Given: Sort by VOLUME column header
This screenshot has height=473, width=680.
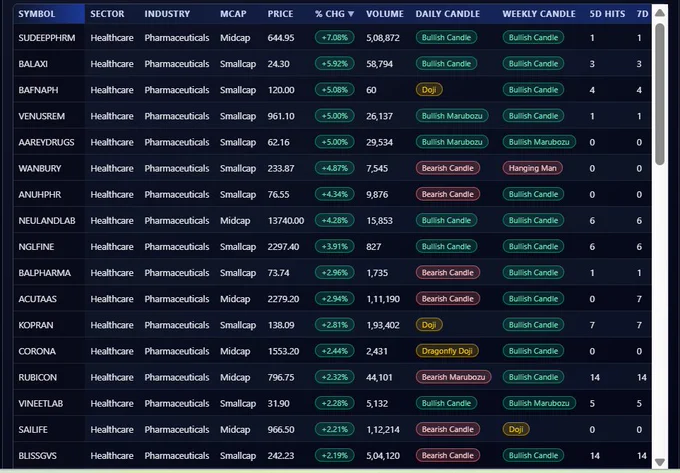Looking at the screenshot, I should [385, 14].
